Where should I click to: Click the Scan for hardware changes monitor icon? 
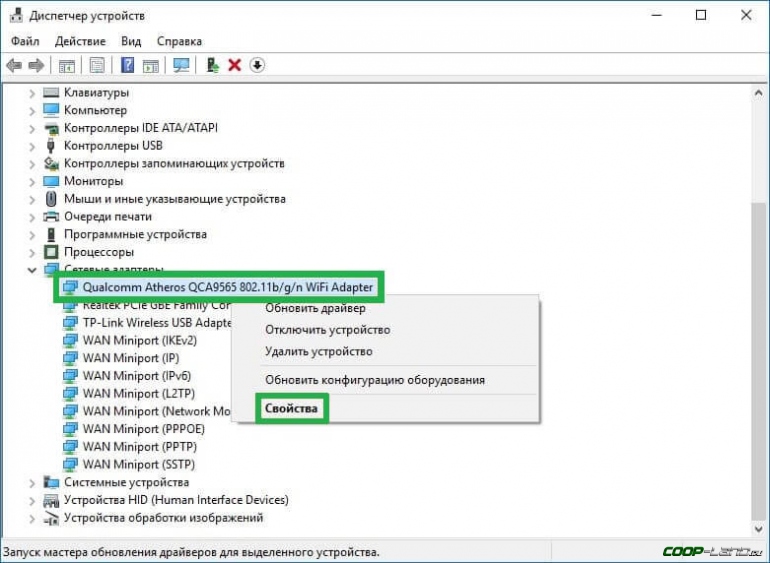[181, 65]
